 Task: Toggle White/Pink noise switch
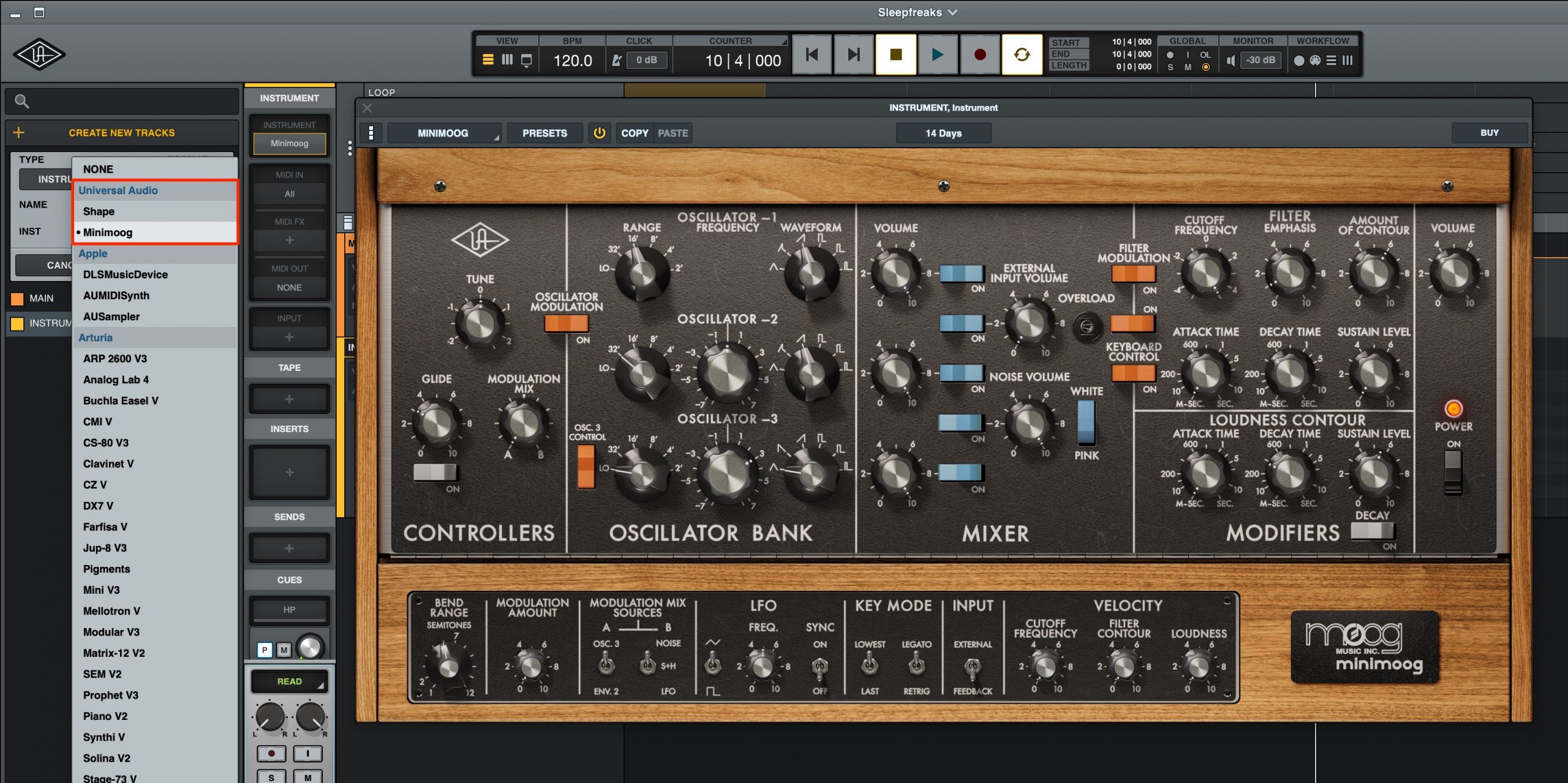[1086, 423]
